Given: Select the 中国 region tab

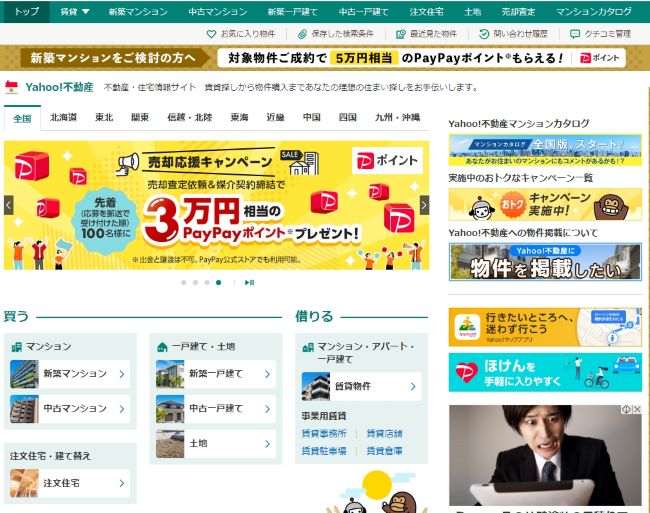Looking at the screenshot, I should [312, 117].
